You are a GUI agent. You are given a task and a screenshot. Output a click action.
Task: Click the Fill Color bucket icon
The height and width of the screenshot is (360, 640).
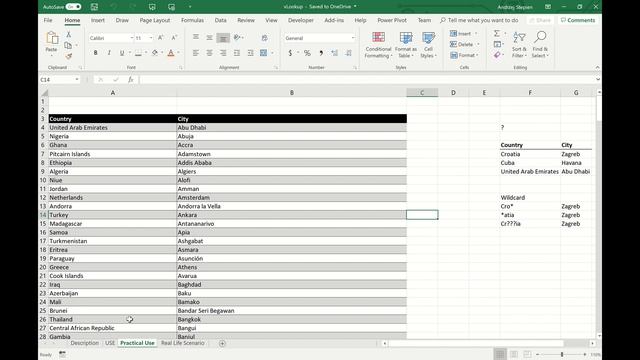pos(155,53)
